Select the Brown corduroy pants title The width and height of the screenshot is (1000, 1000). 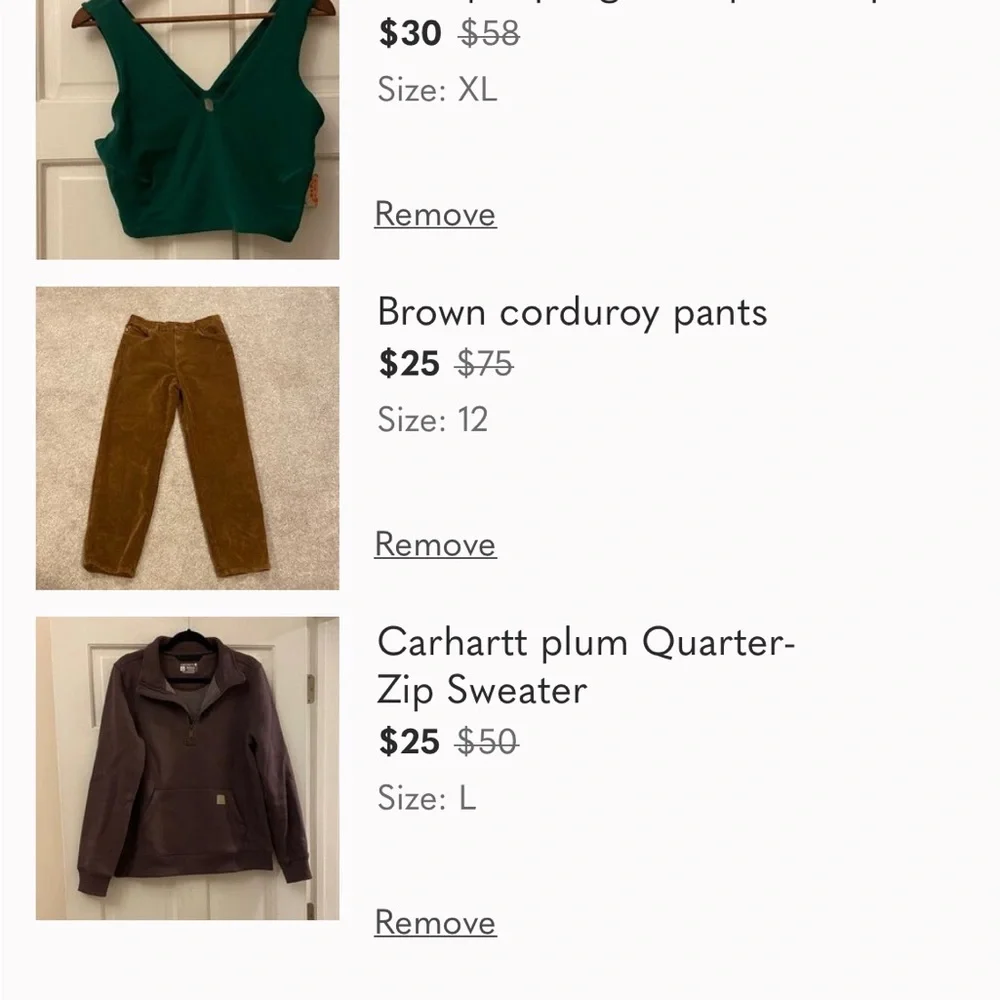[x=572, y=313]
